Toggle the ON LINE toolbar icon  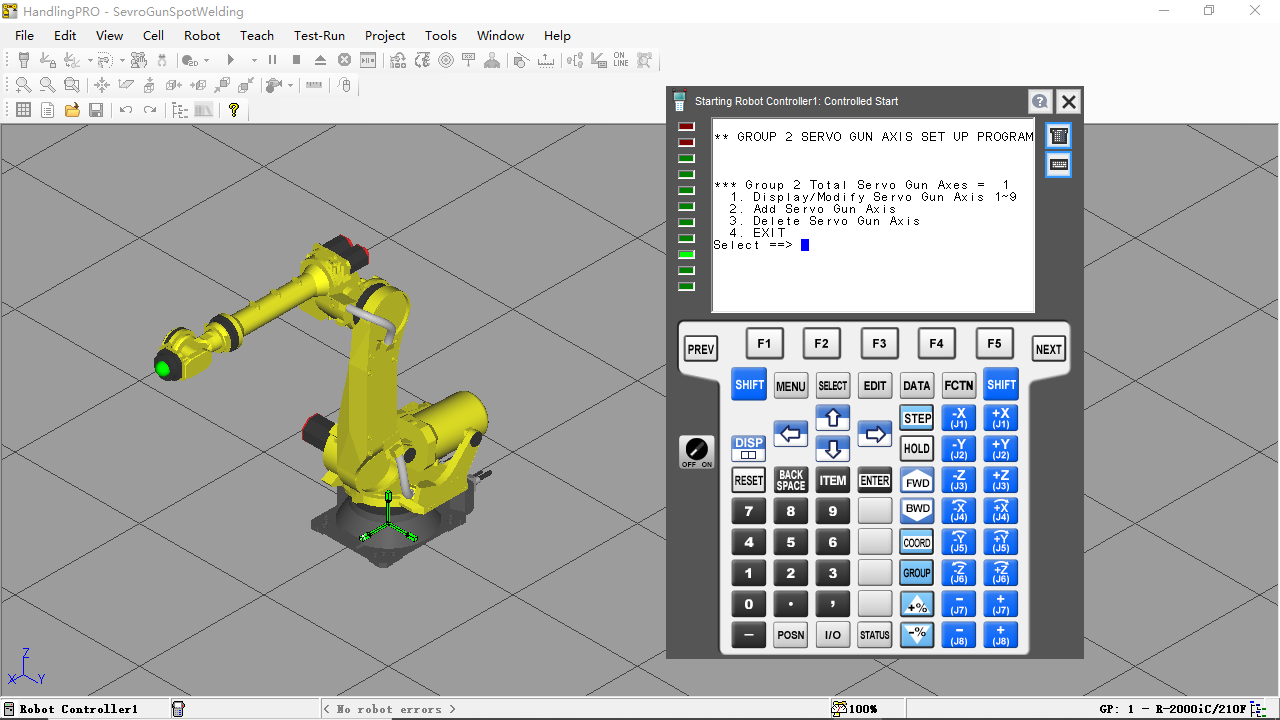tap(621, 60)
